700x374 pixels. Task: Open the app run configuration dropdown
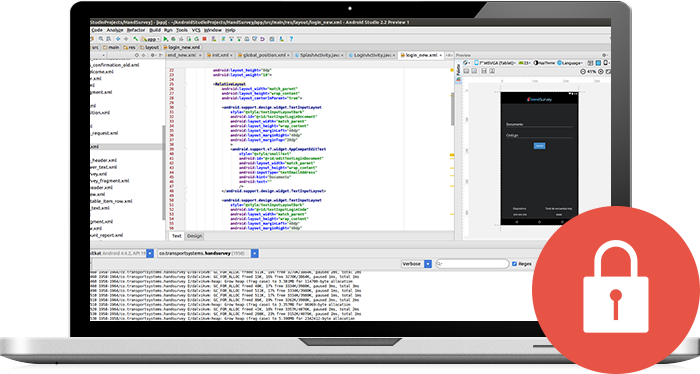pos(151,39)
